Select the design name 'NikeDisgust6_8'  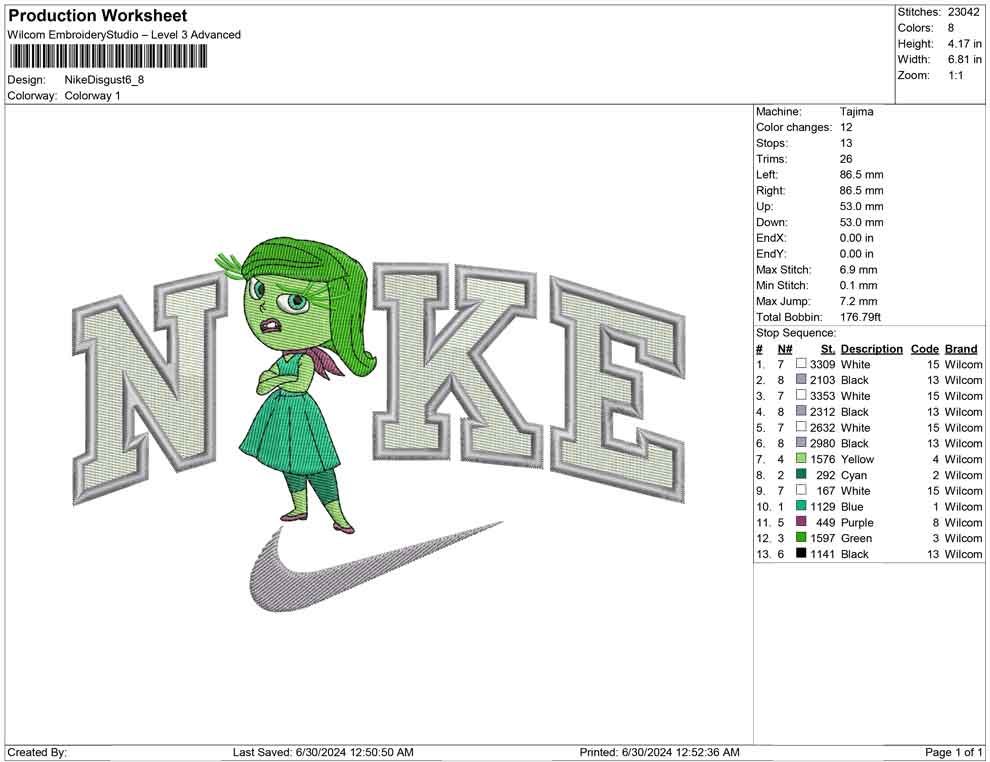[104, 80]
